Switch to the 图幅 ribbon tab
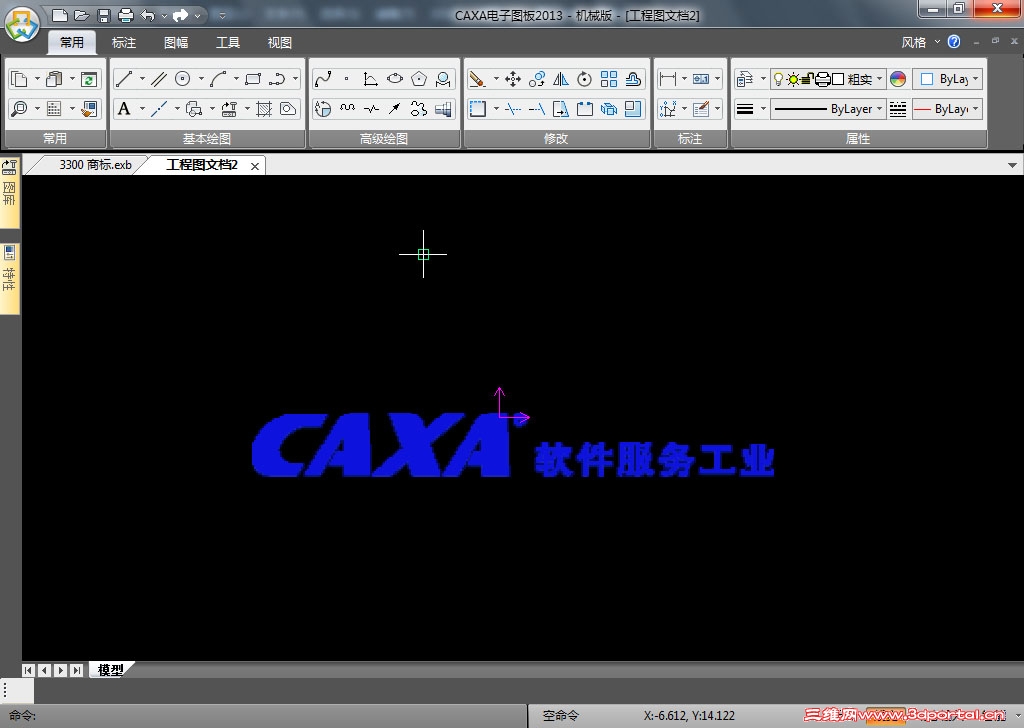The width and height of the screenshot is (1024, 728). coord(176,42)
